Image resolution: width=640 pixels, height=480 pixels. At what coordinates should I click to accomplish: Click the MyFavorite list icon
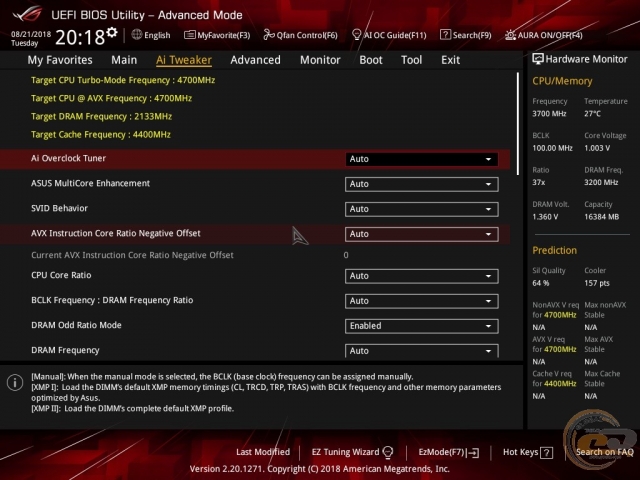(189, 35)
